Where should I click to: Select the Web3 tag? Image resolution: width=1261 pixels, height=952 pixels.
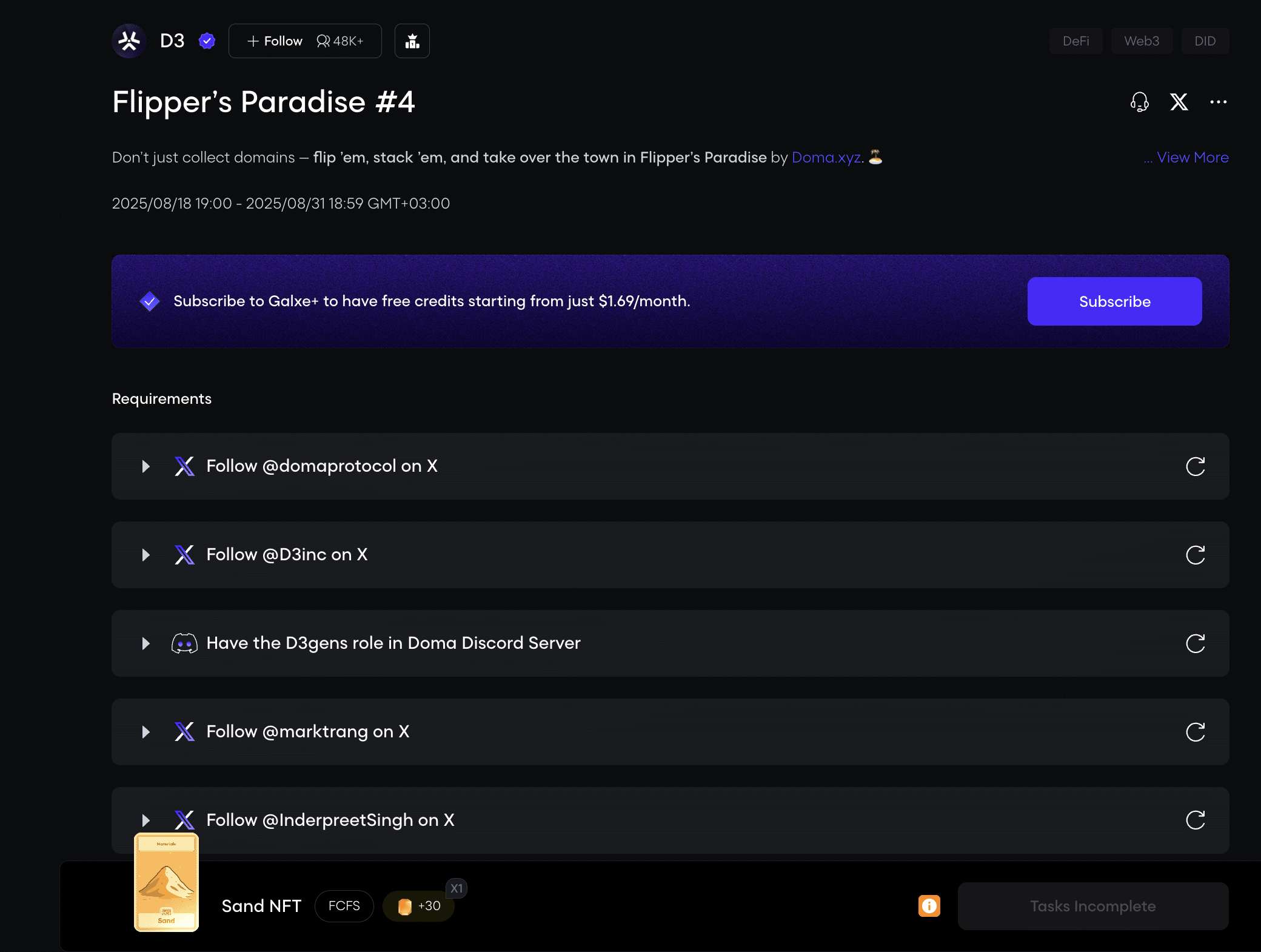pyautogui.click(x=1142, y=41)
